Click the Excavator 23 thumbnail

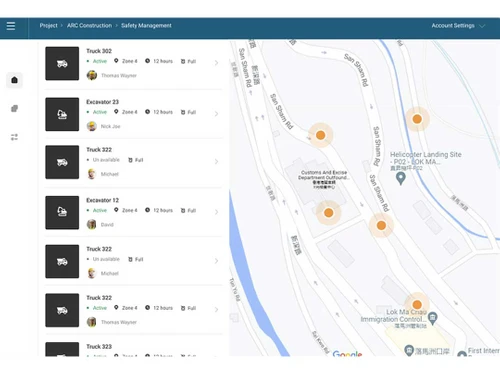point(62,114)
